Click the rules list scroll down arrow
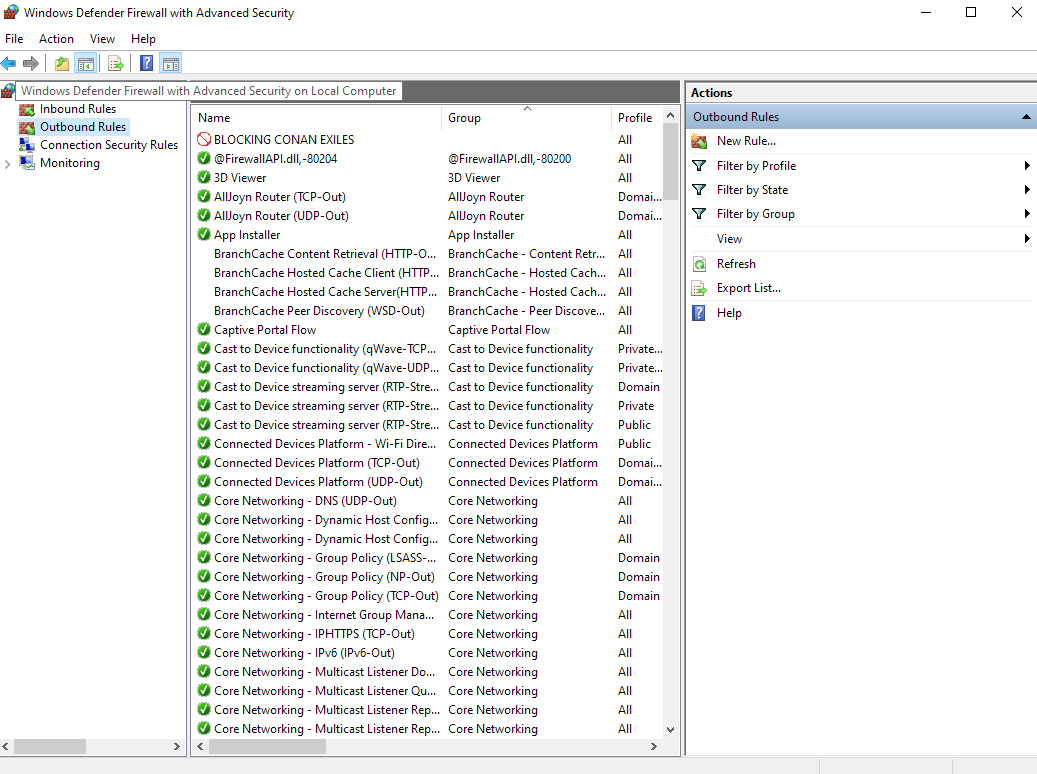 [671, 730]
